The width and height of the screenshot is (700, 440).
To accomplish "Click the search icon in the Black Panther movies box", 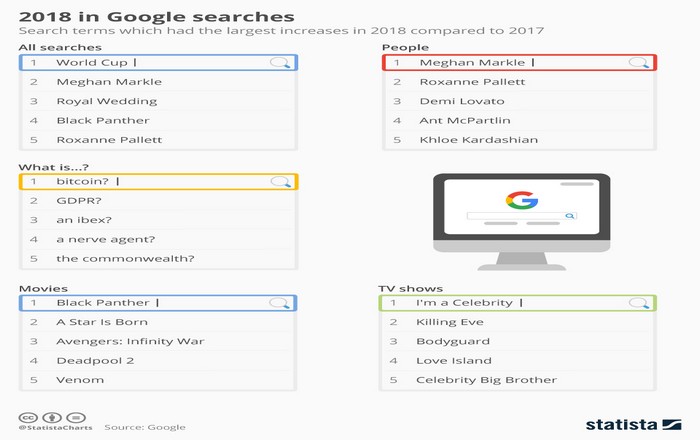I will click(x=279, y=303).
